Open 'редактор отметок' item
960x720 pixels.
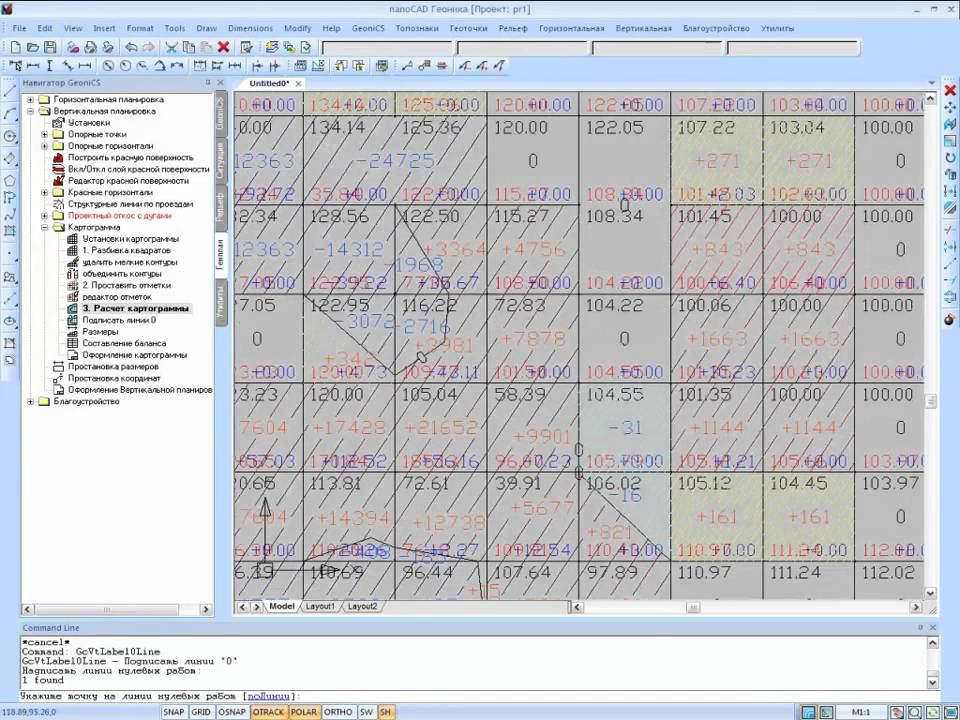click(117, 297)
